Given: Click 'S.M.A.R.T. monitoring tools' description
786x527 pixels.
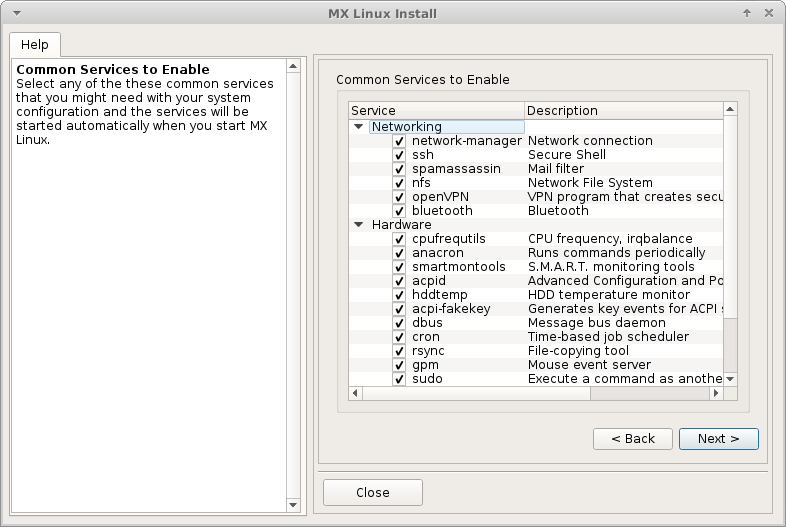Looking at the screenshot, I should click(x=611, y=267).
